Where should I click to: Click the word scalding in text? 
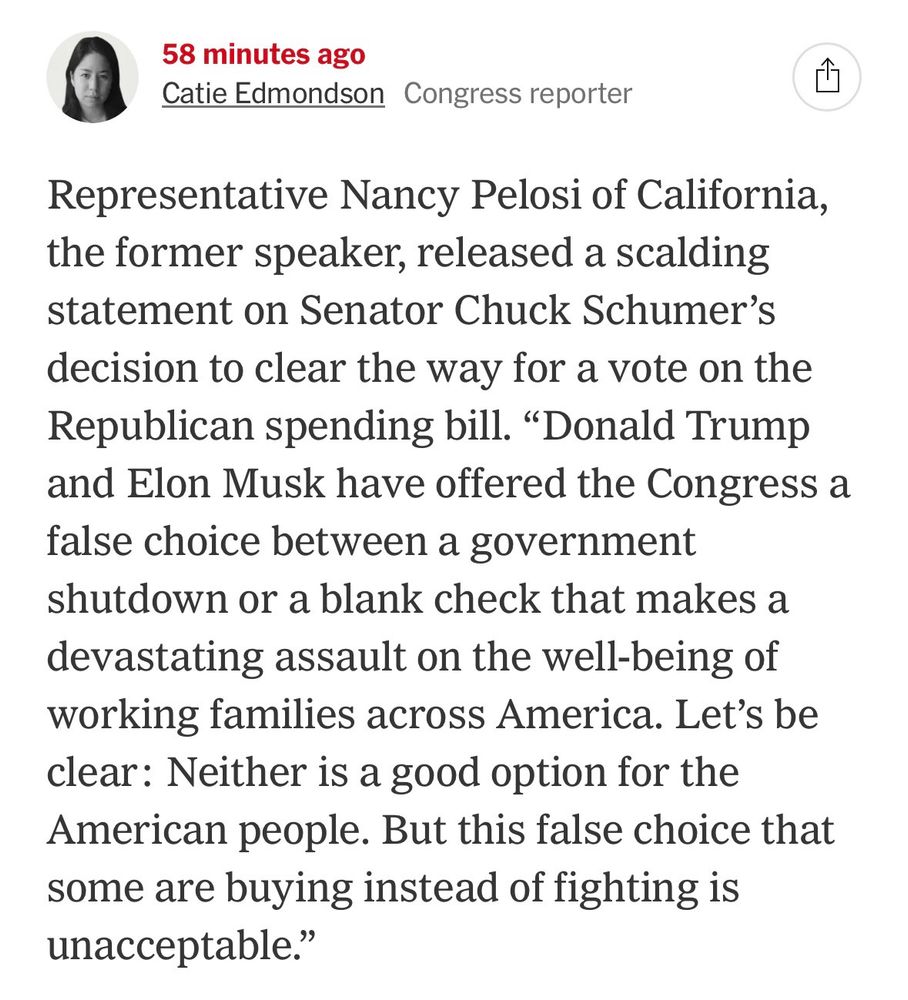(x=673, y=254)
